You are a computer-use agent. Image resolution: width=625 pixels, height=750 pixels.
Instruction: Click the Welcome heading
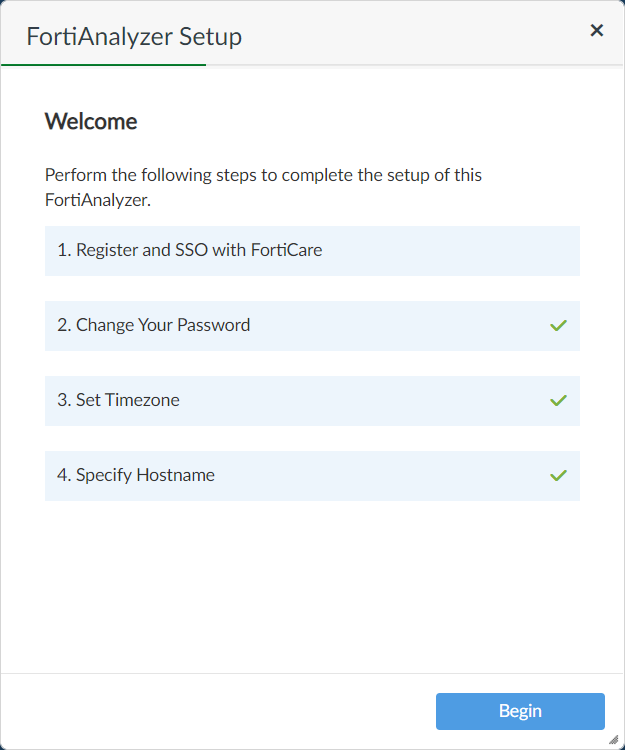coord(91,122)
